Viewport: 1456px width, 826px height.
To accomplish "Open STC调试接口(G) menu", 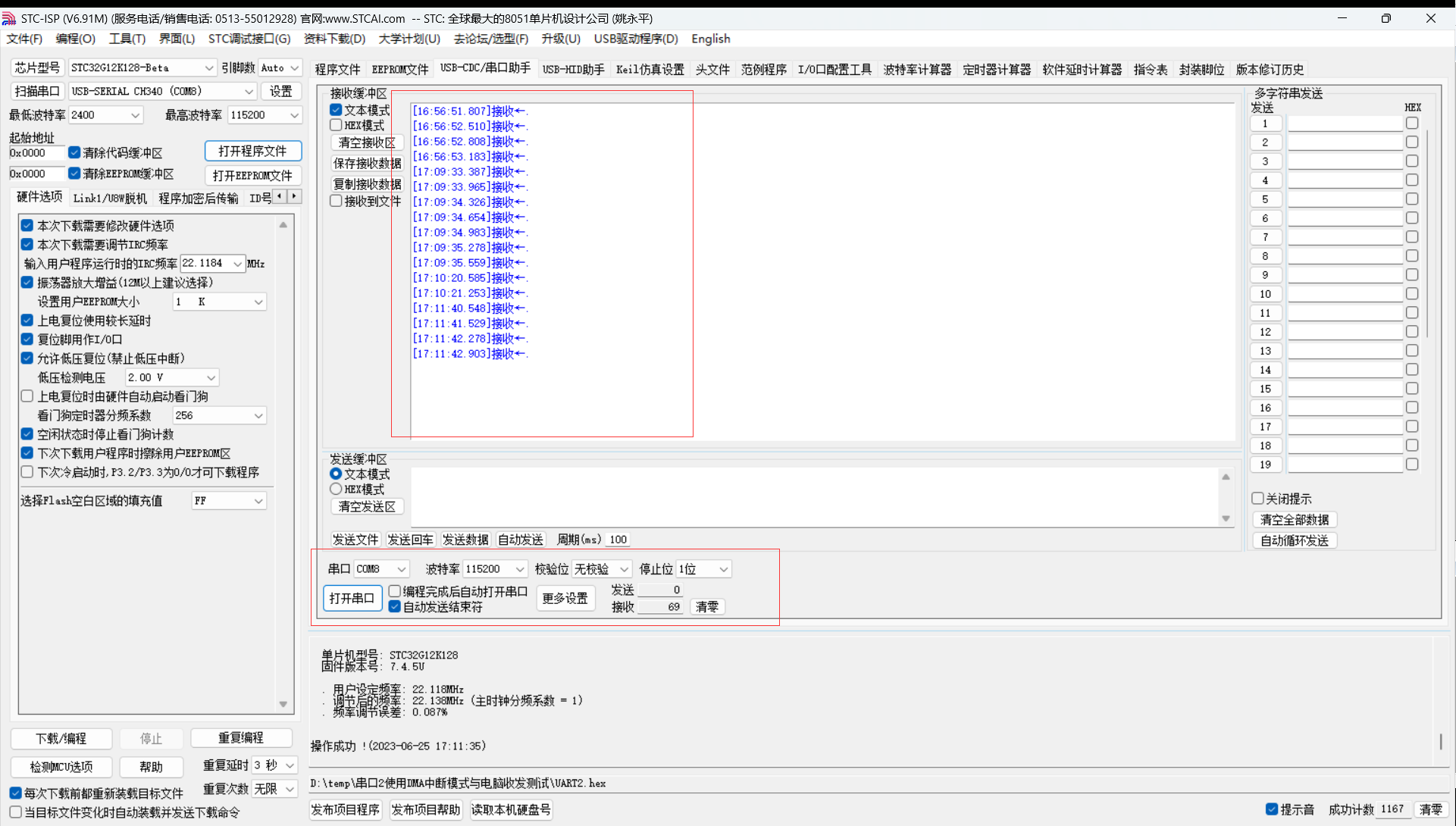I will (x=249, y=39).
